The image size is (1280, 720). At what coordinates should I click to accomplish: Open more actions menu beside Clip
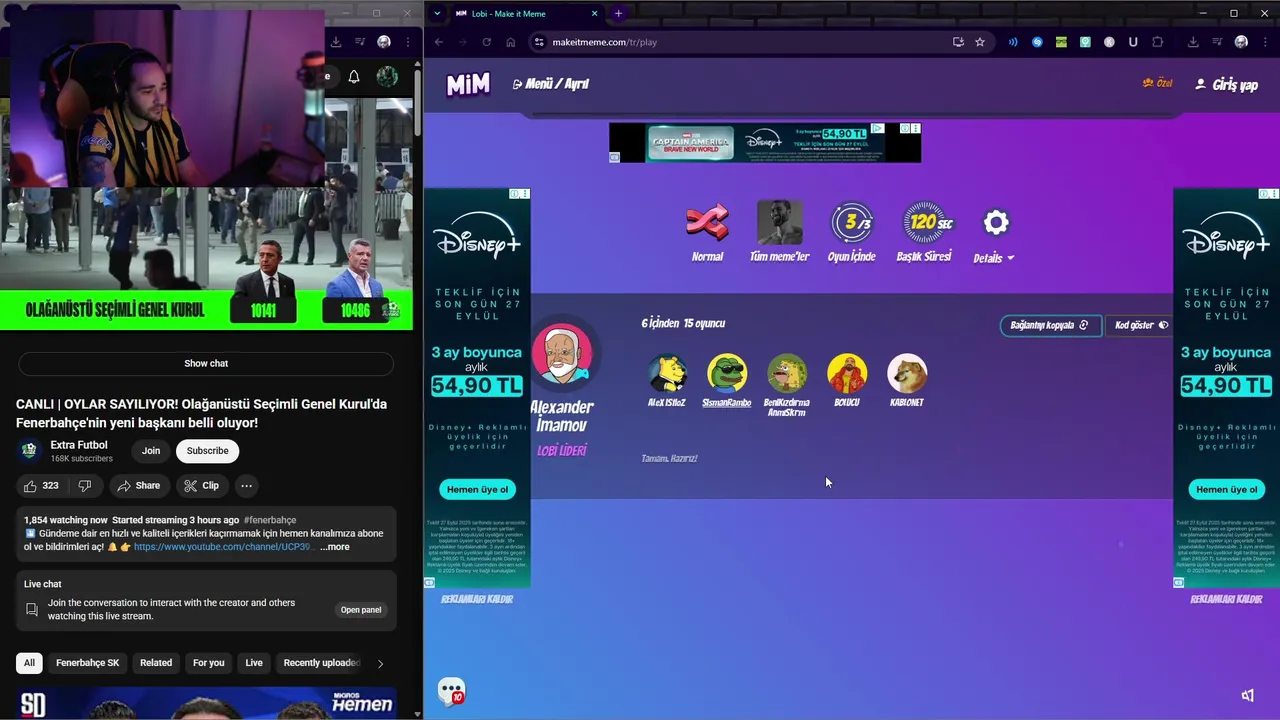pos(246,486)
